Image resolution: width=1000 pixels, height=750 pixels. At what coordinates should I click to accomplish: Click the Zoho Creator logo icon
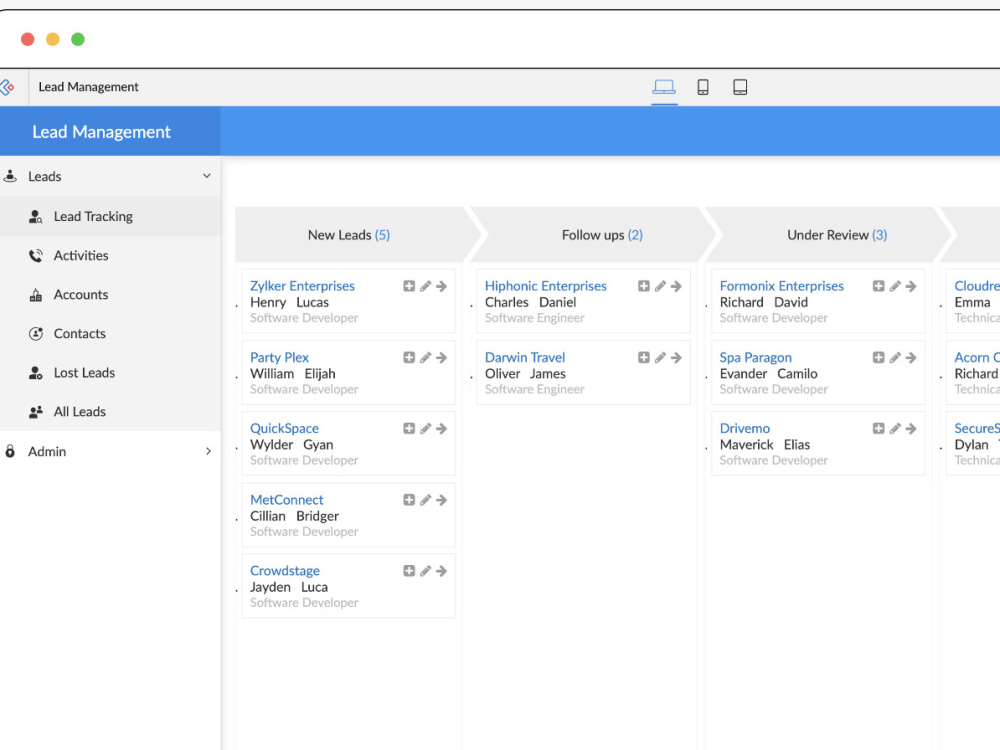[7, 87]
